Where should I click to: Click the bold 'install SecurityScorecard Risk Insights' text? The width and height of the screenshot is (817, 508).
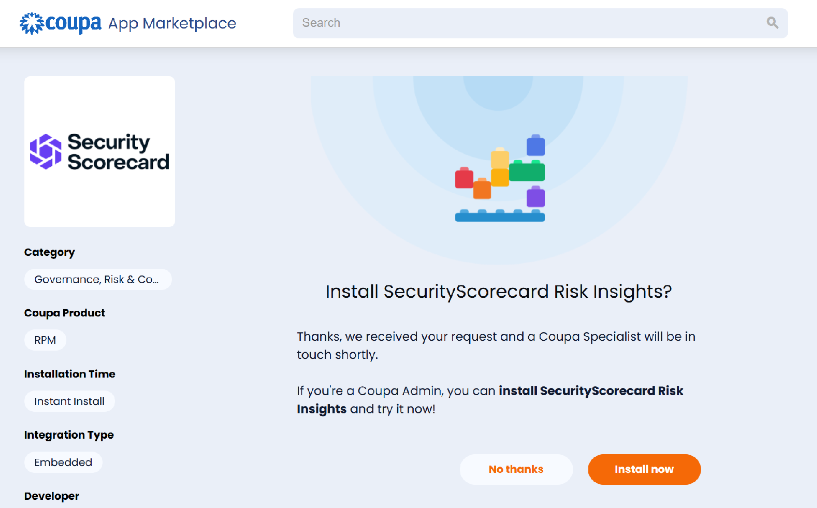(490, 400)
